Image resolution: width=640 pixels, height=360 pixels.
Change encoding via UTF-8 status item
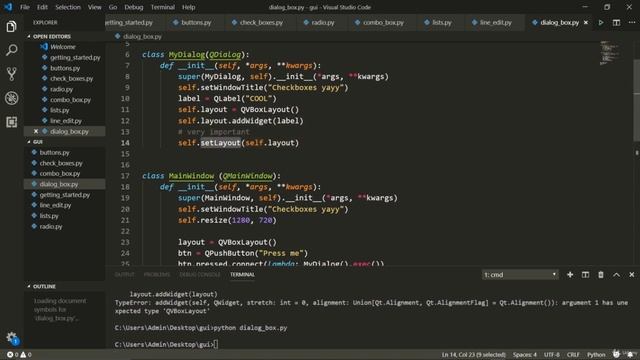[551, 355]
